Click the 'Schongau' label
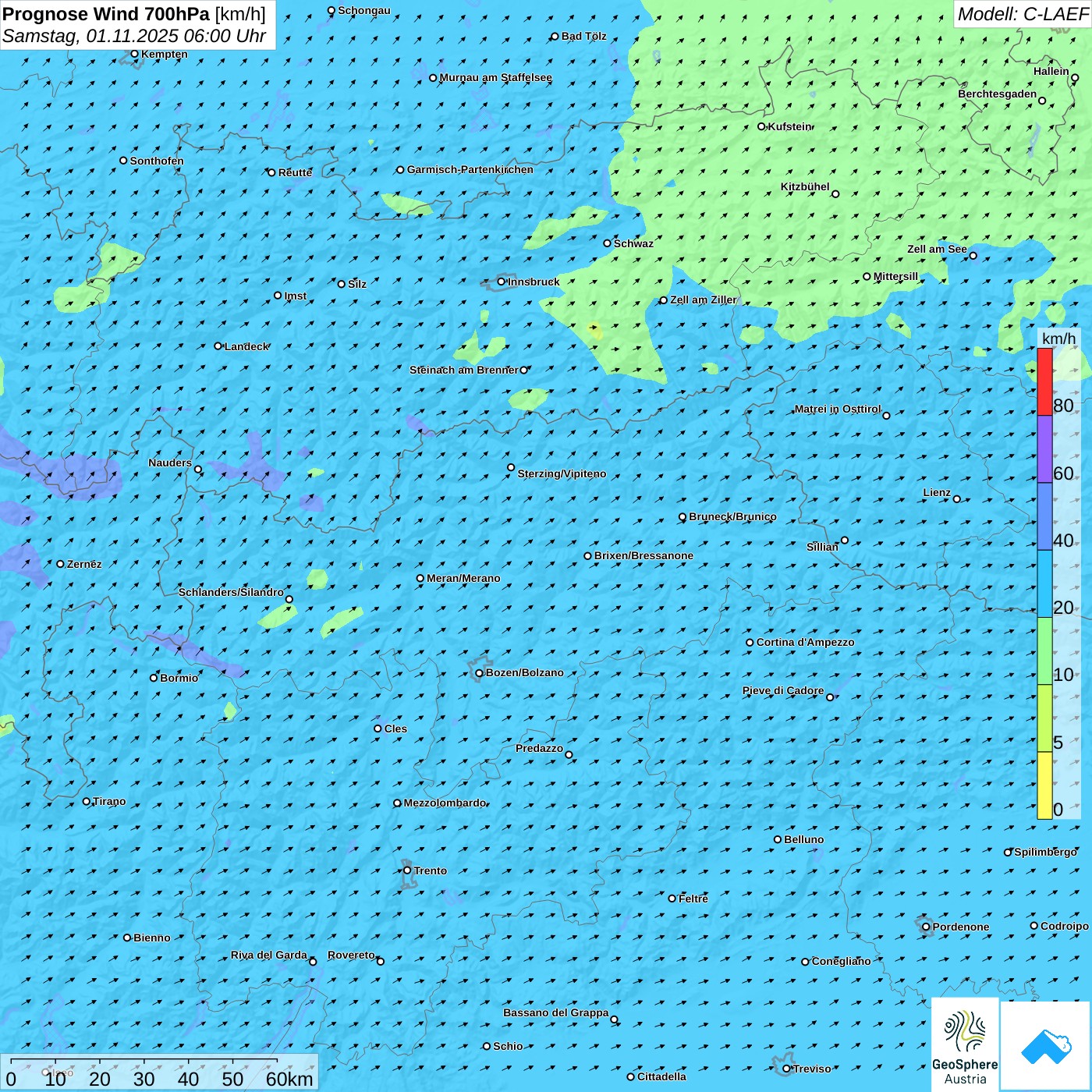Screen dimensions: 1092x1092 click(x=363, y=10)
